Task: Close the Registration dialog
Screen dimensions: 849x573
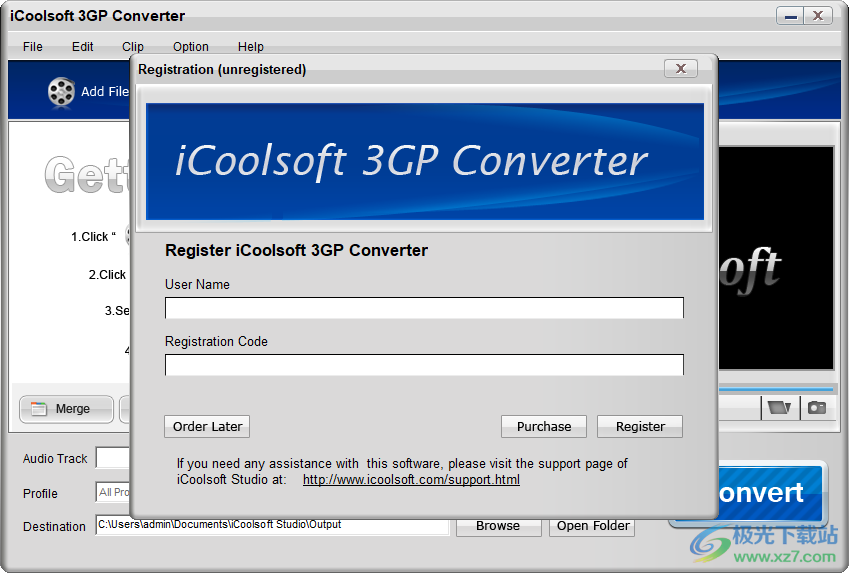Action: [x=681, y=69]
